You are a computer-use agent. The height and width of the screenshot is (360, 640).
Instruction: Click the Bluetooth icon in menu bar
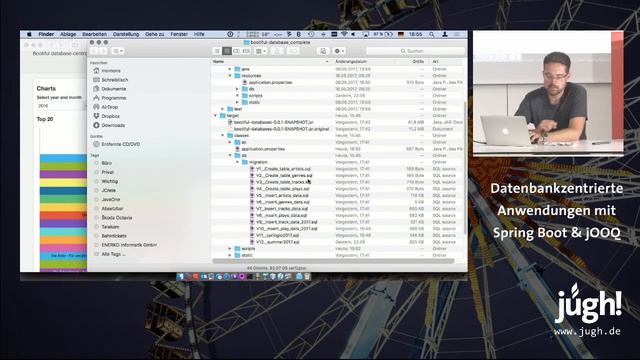click(298, 34)
